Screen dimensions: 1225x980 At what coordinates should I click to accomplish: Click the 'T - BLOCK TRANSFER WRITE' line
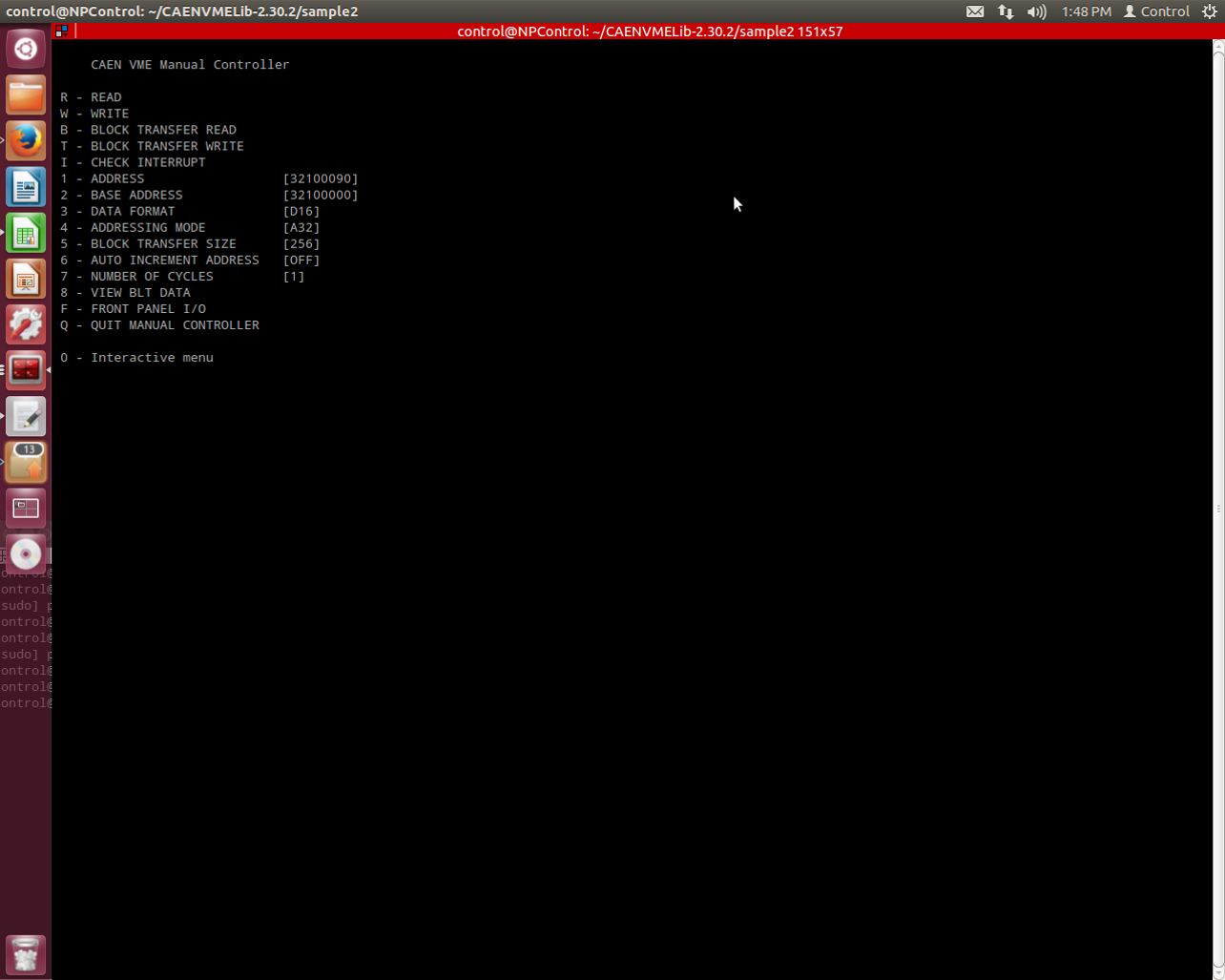coord(152,146)
